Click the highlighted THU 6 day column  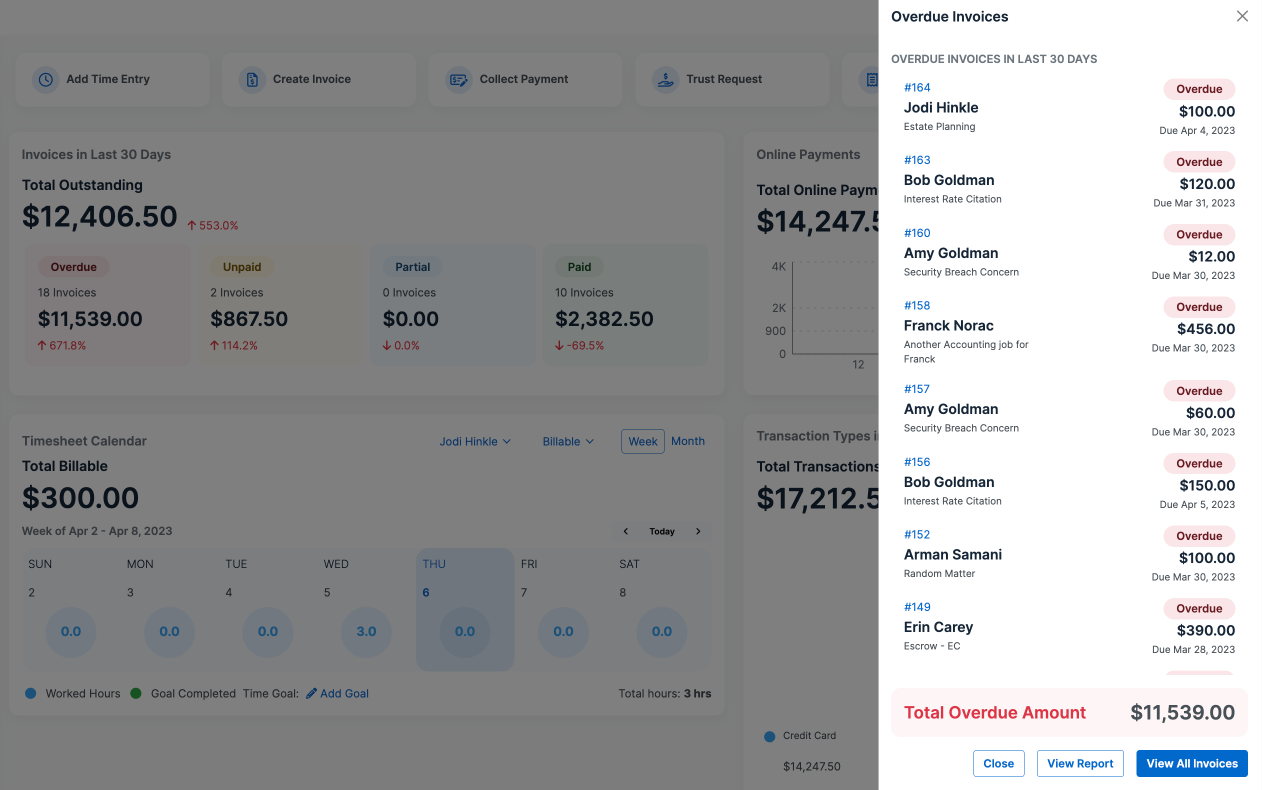[465, 610]
